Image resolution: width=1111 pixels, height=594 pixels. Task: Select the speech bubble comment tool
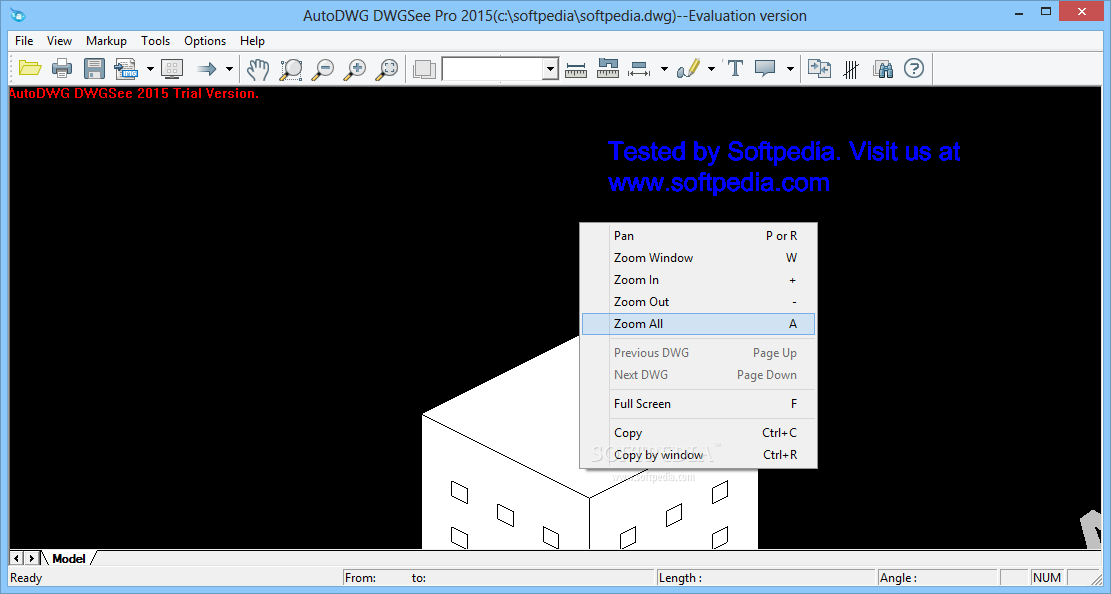(765, 69)
